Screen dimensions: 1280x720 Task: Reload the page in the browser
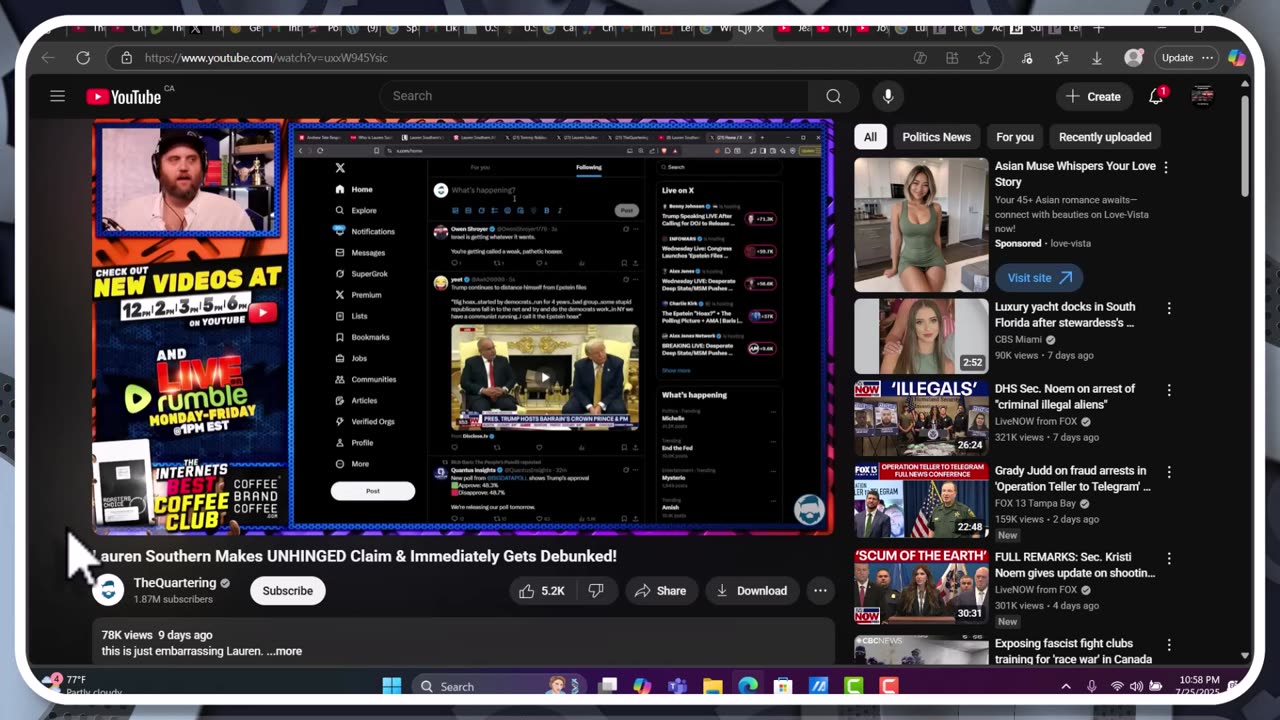pos(83,58)
